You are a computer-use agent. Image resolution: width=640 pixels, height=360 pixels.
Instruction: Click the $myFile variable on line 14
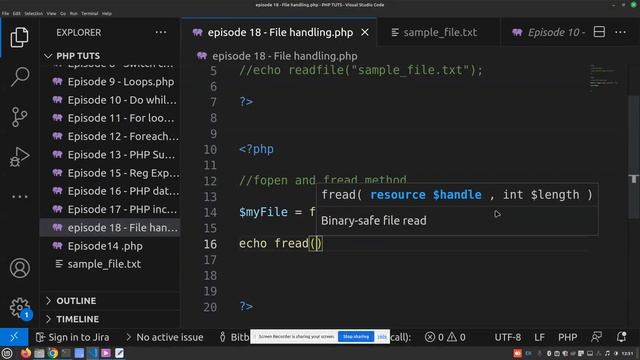tap(263, 212)
